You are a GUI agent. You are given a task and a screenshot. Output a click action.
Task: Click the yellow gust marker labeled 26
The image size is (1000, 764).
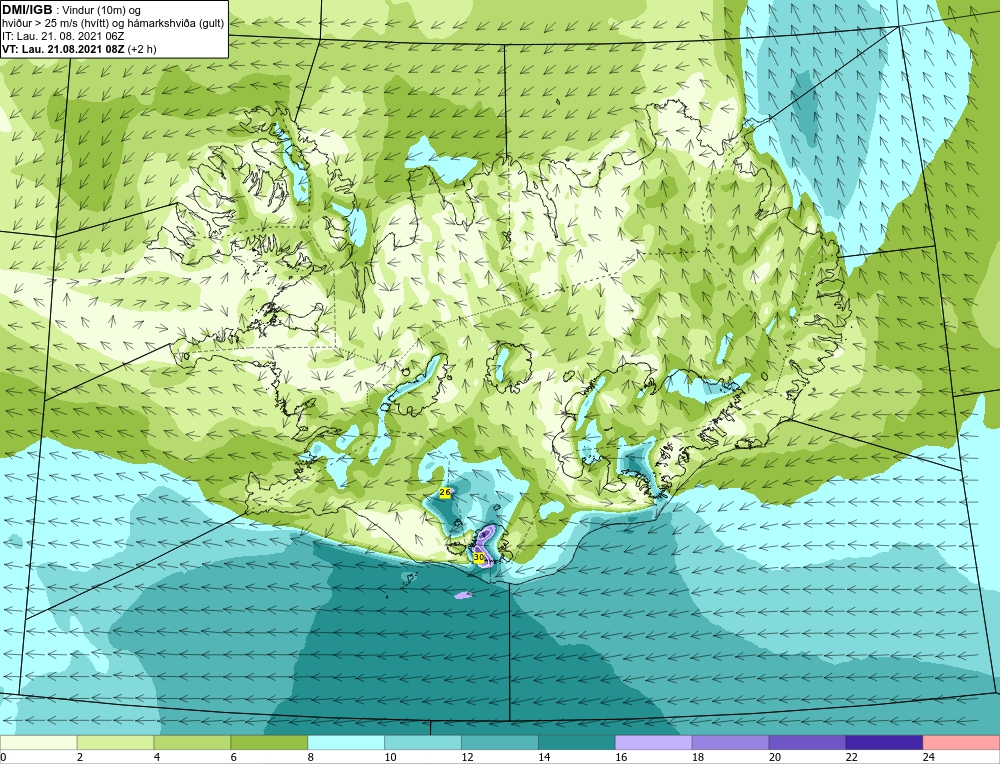[445, 492]
